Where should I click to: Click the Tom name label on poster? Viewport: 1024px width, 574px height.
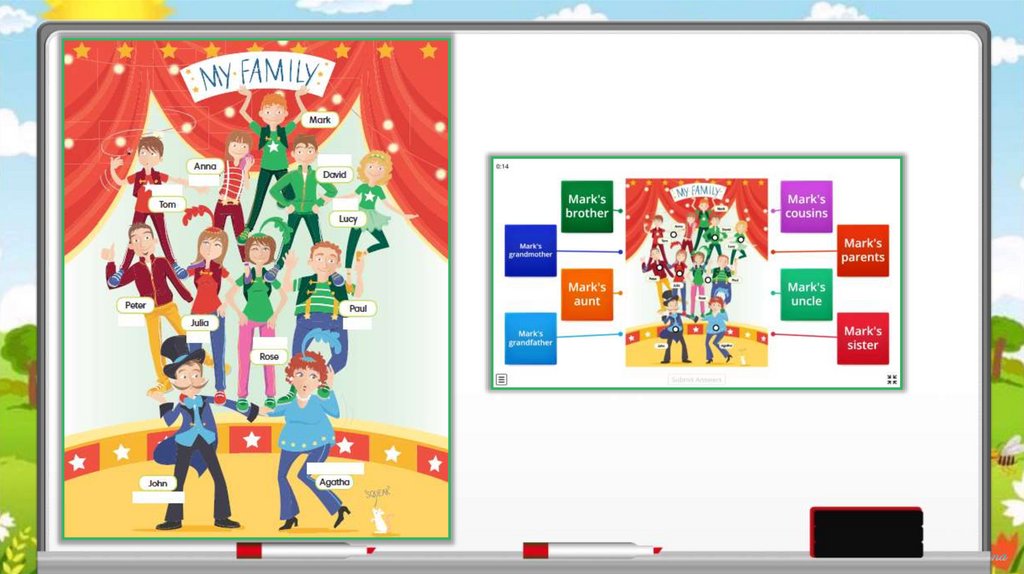click(x=167, y=204)
